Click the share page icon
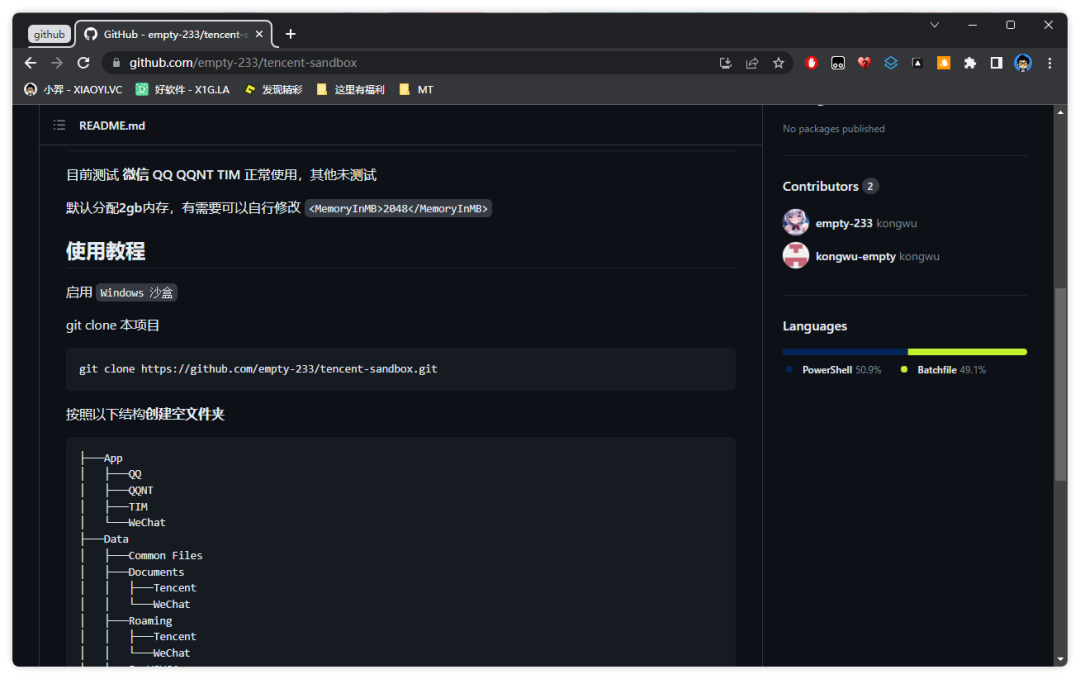1080x679 pixels. point(752,63)
